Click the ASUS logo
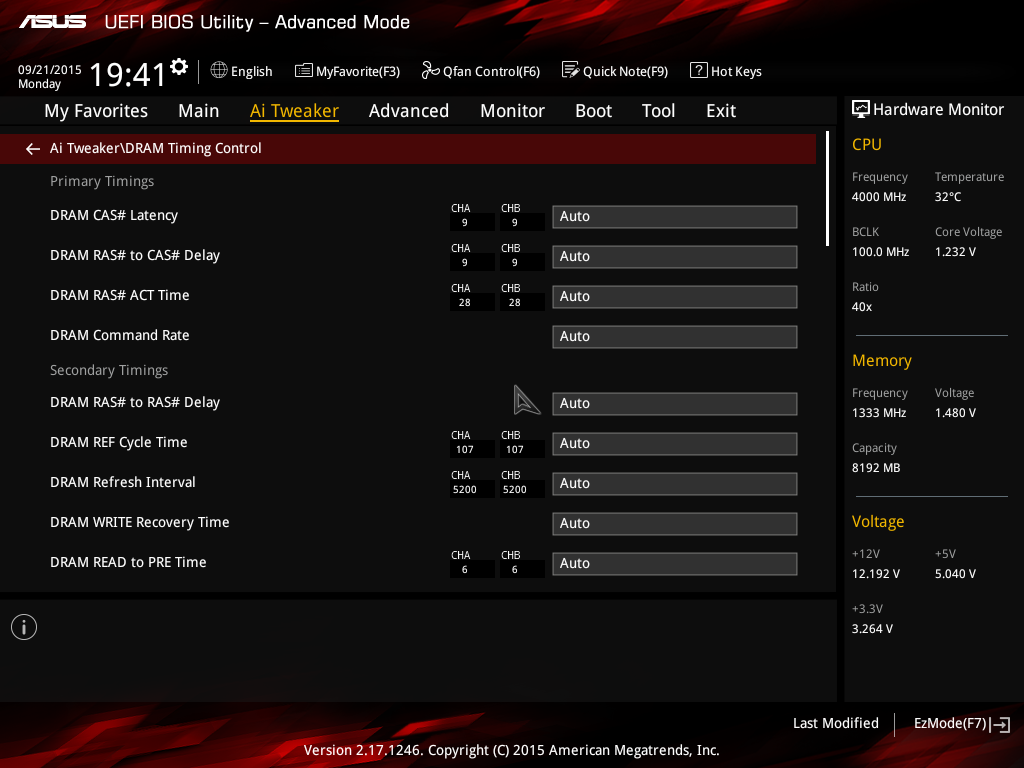1024x768 pixels. [52, 22]
